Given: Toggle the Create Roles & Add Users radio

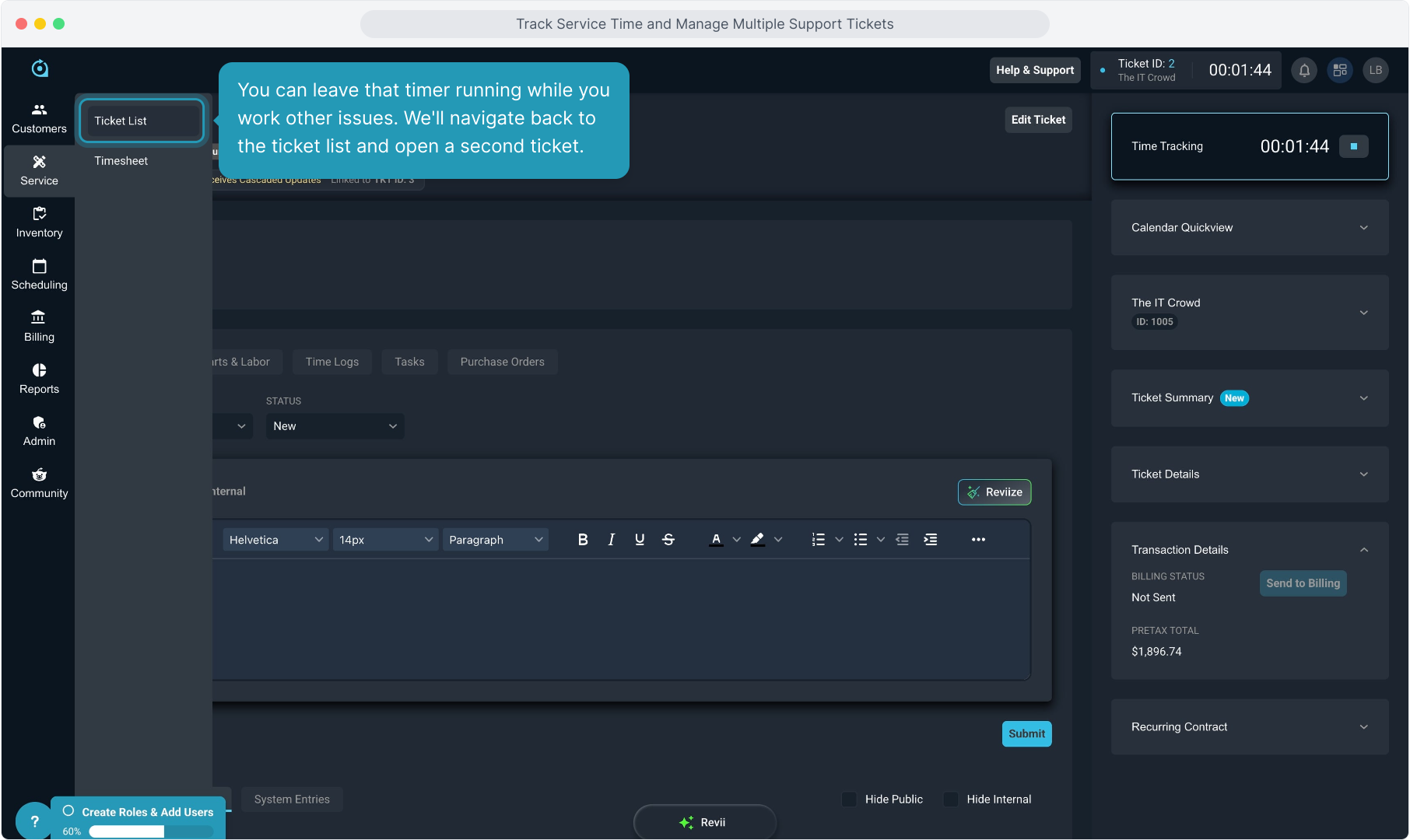Looking at the screenshot, I should (68, 811).
